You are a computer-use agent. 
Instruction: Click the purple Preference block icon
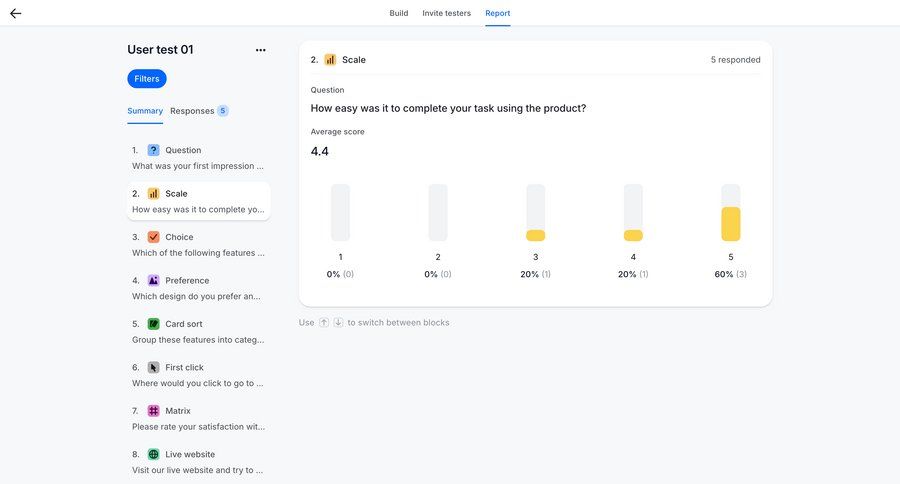pyautogui.click(x=153, y=281)
